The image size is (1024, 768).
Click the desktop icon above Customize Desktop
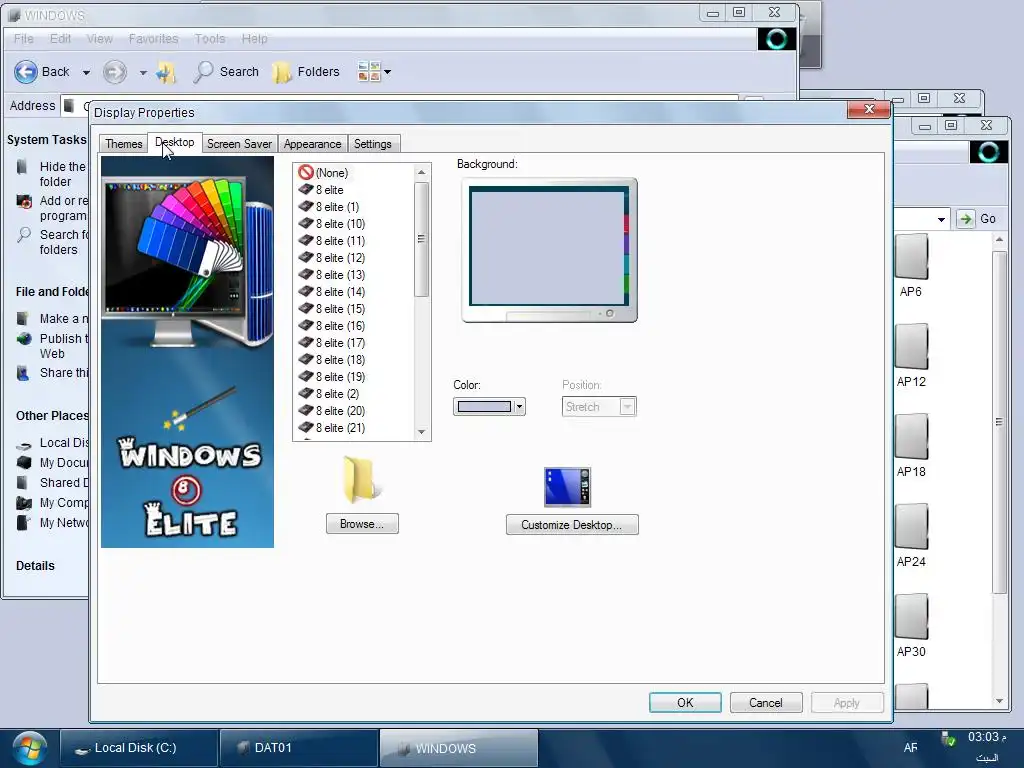[568, 487]
